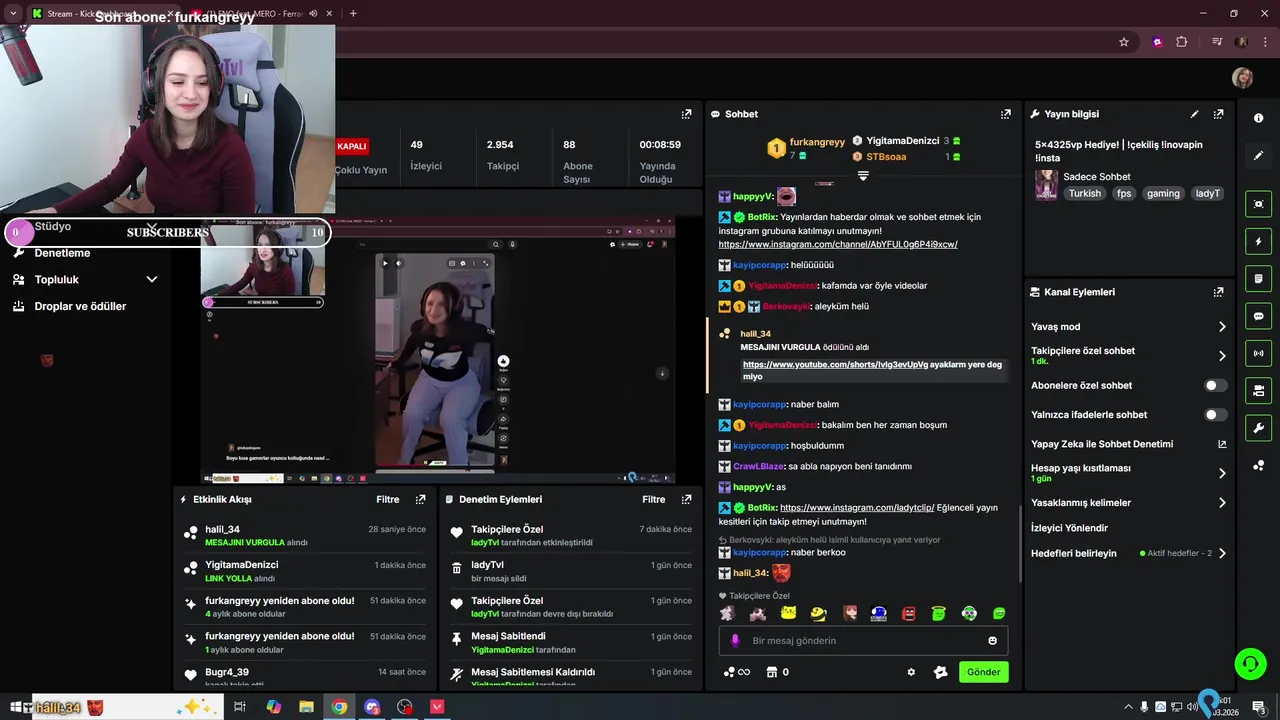1280x720 pixels.
Task: Open Filtre in Denetim Eylemleri panel
Action: (x=653, y=499)
